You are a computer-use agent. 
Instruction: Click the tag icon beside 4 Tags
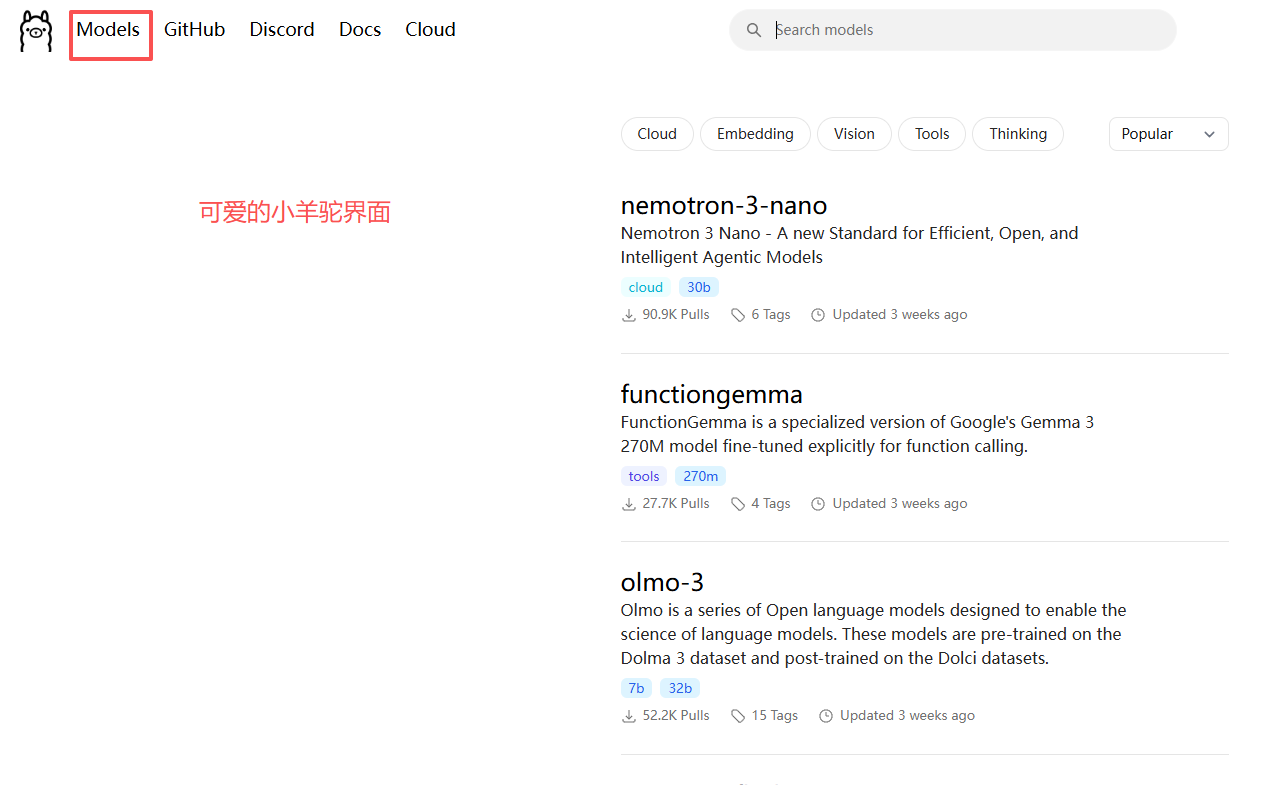pos(738,504)
